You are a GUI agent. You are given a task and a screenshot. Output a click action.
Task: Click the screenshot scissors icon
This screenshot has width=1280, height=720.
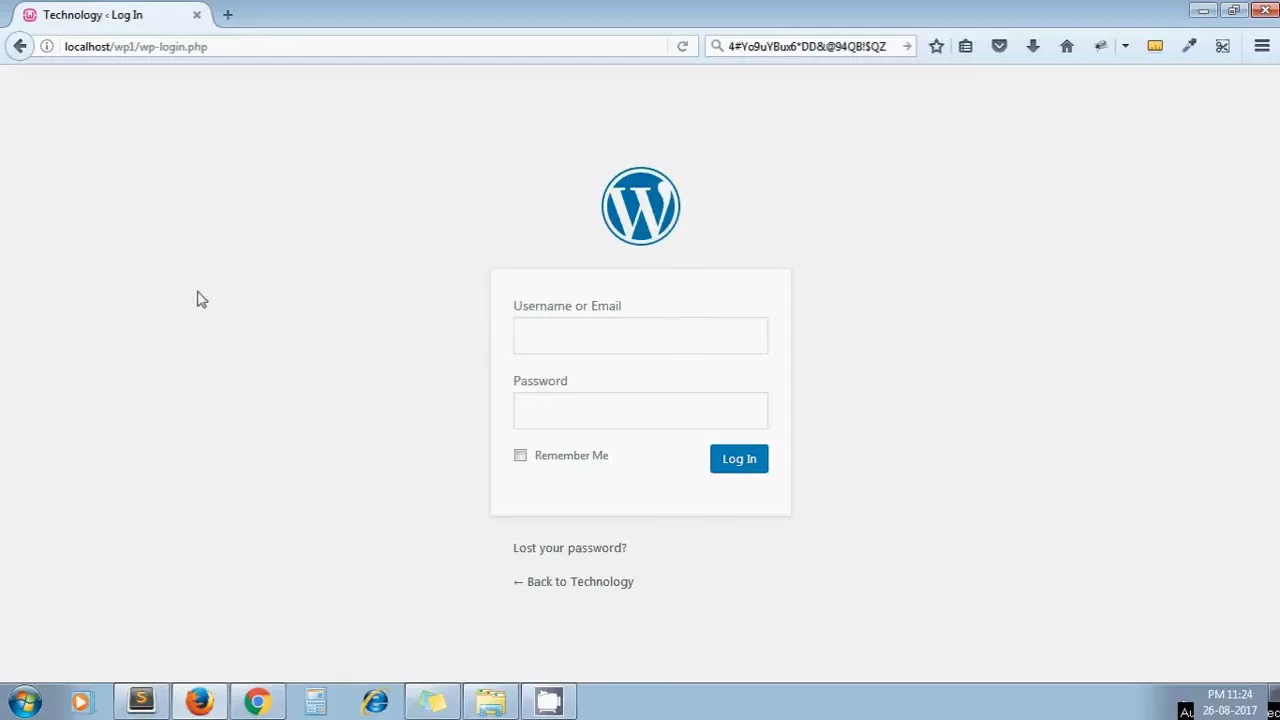1222,46
